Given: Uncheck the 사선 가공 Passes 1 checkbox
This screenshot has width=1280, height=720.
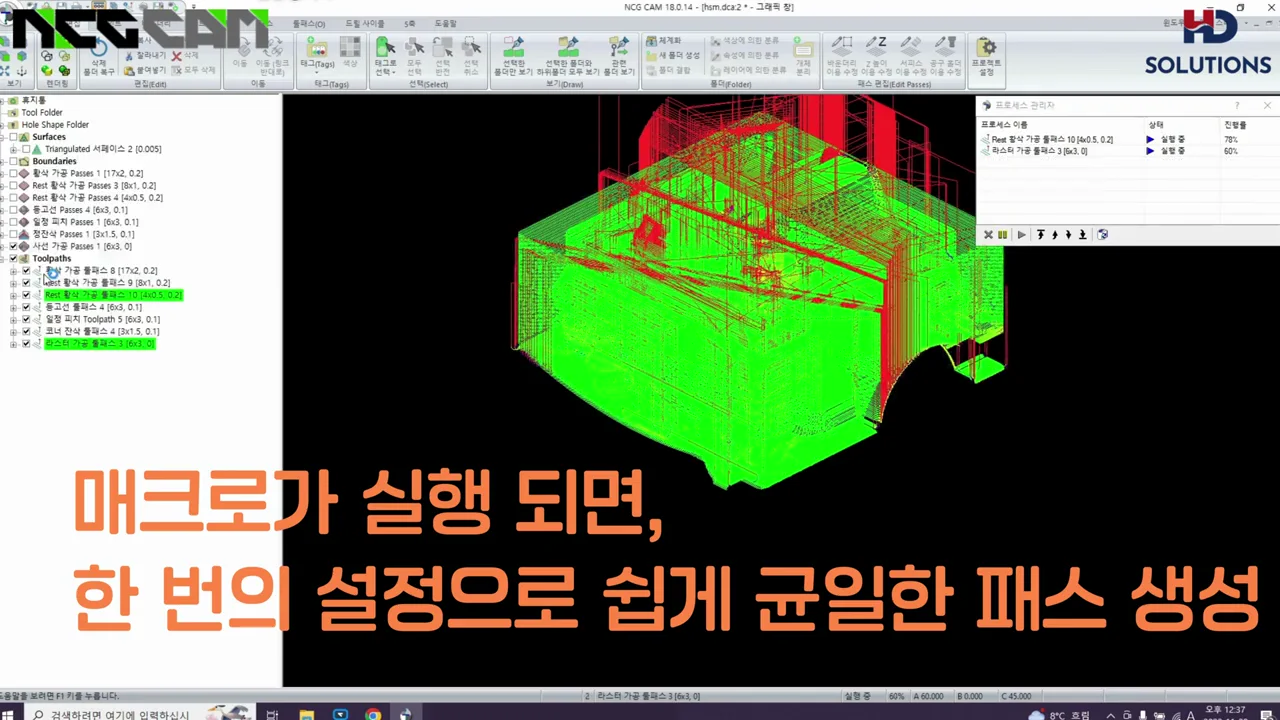Looking at the screenshot, I should tap(14, 246).
